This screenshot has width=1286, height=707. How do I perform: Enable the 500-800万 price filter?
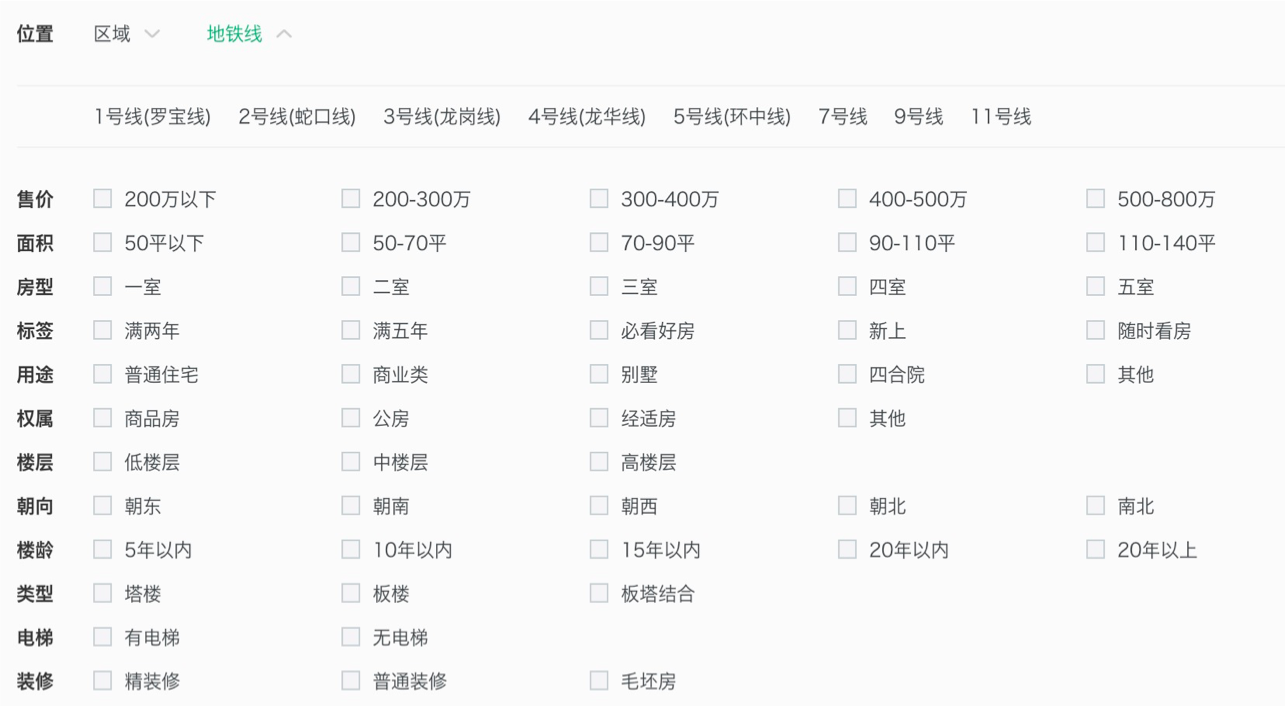tap(1096, 199)
